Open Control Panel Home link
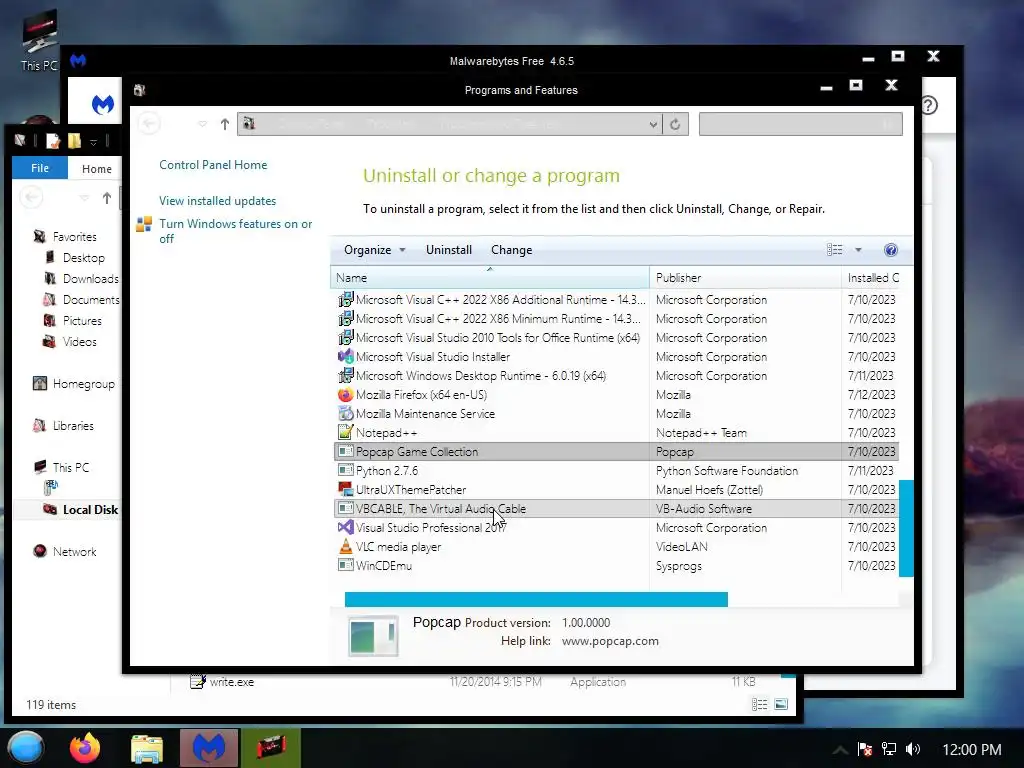 click(213, 165)
